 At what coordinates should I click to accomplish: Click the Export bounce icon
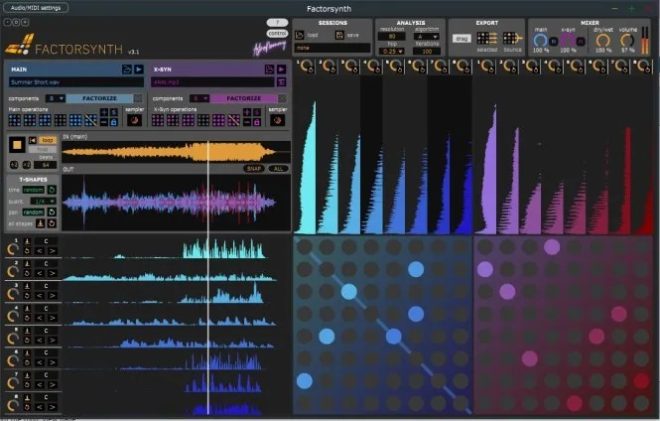click(512, 38)
